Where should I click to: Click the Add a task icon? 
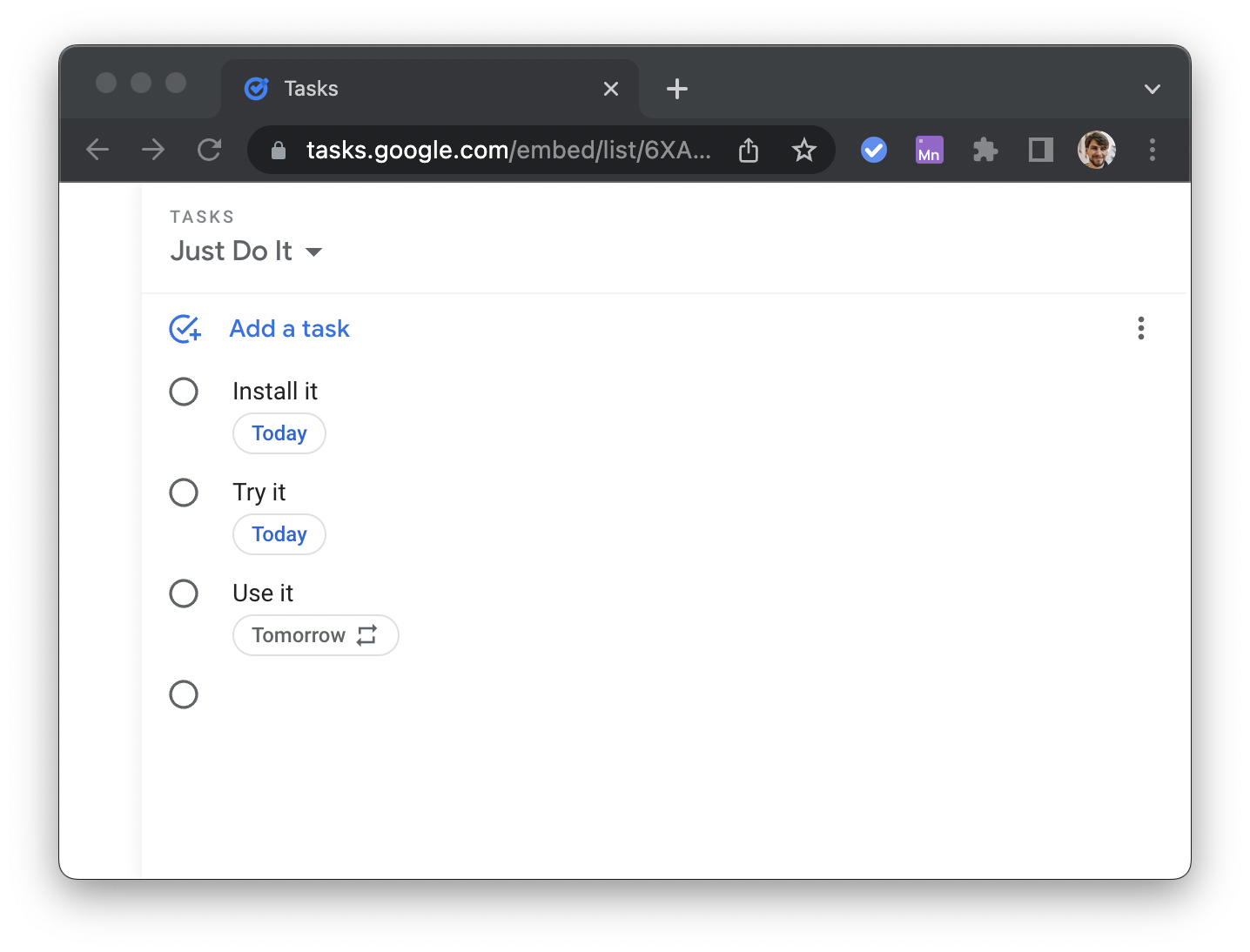pyautogui.click(x=185, y=329)
